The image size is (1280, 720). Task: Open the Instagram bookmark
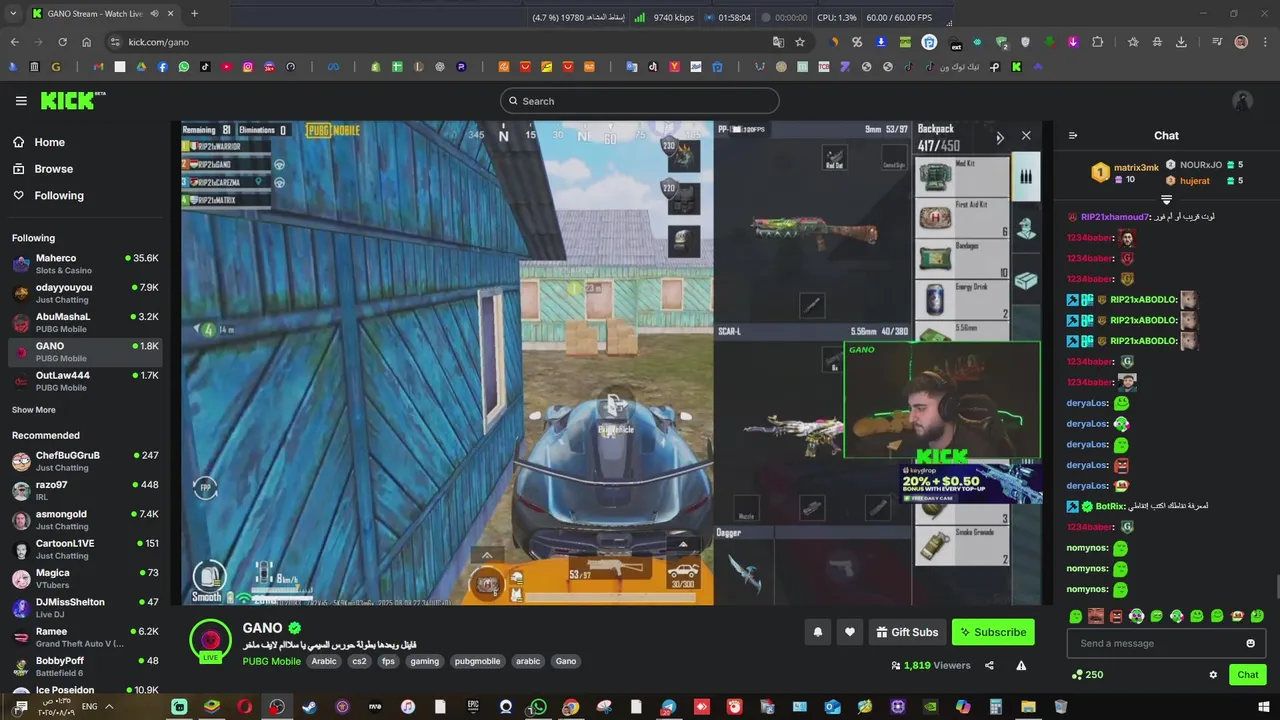[x=248, y=67]
